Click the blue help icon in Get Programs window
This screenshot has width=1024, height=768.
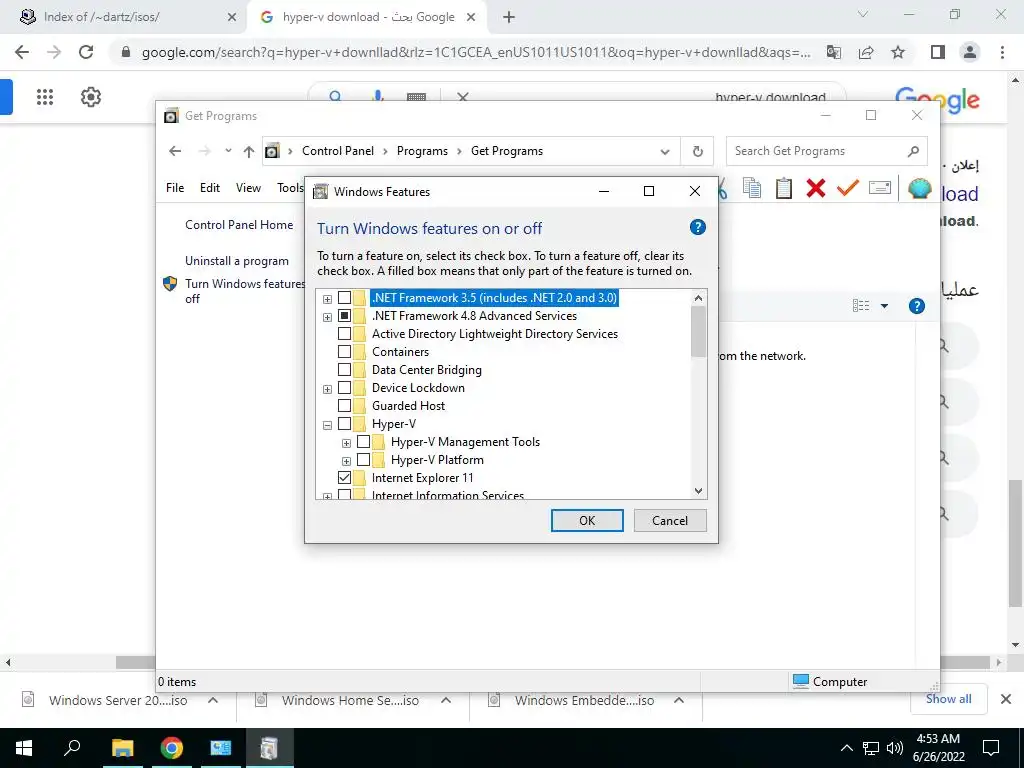[x=917, y=306]
